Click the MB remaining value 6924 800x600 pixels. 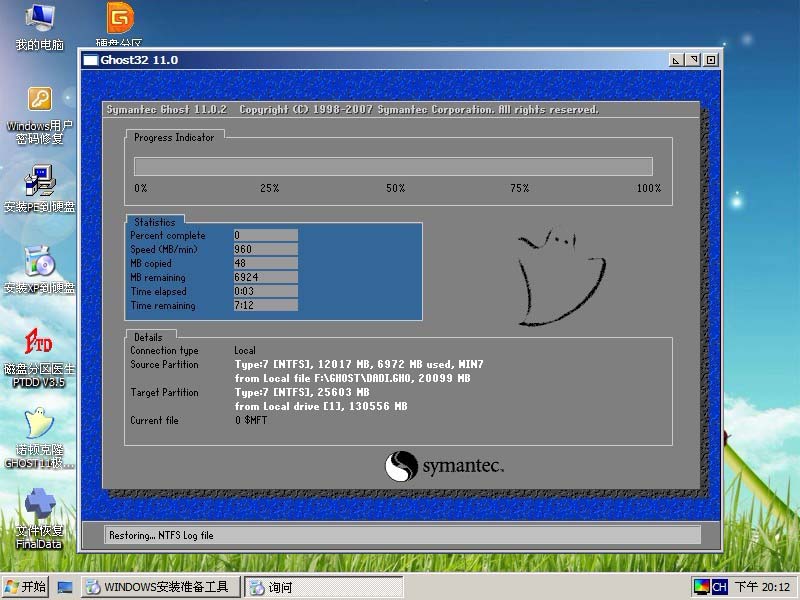266,277
